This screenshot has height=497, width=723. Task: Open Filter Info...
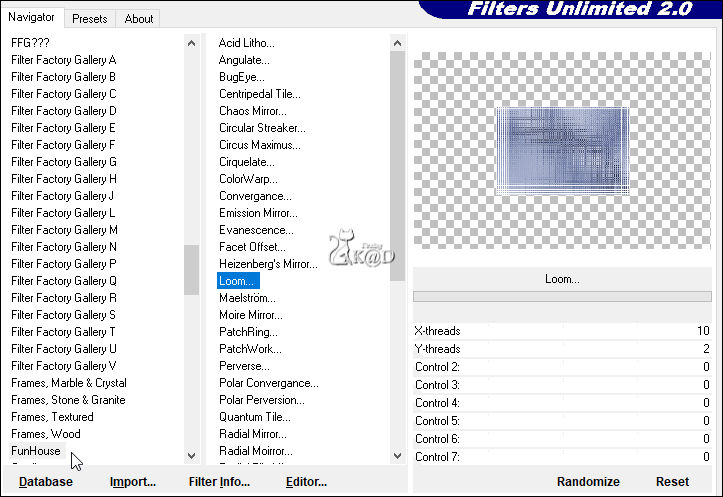(219, 482)
